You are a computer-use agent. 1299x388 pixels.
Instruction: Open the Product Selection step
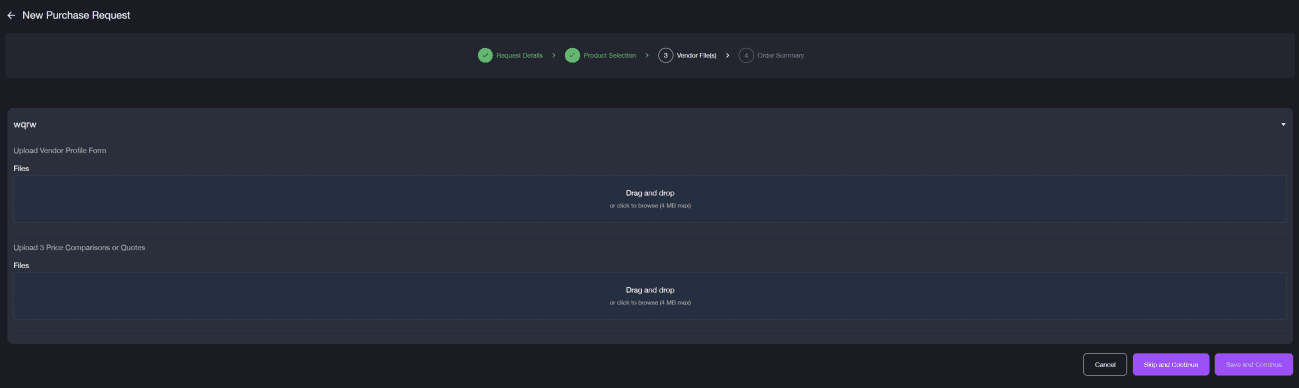609,55
